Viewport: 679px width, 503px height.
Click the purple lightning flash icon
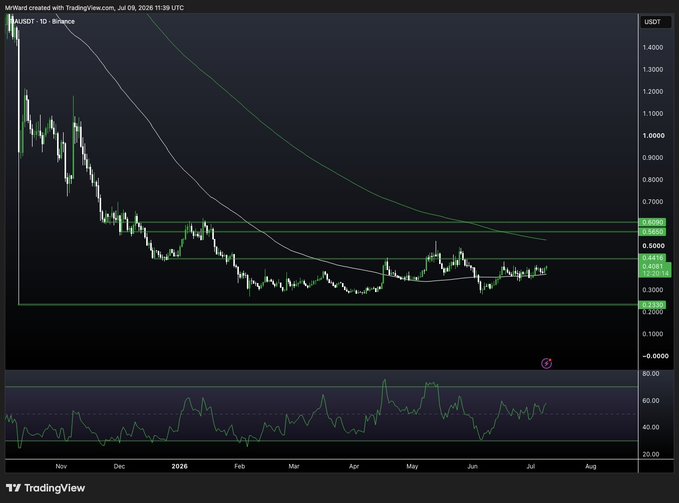tap(546, 363)
